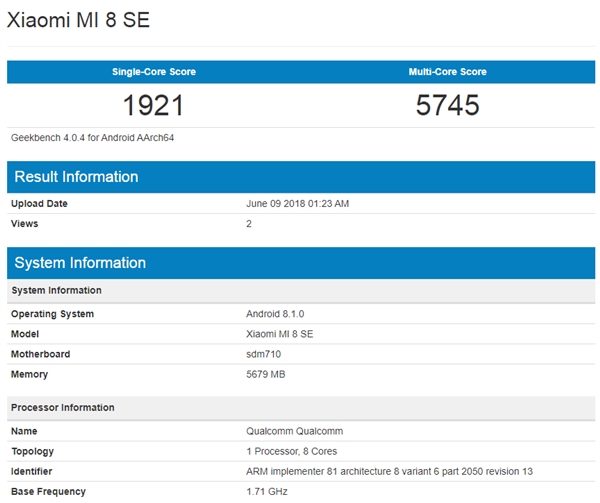
Task: Click the Processor Information subheader
Action: point(62,408)
